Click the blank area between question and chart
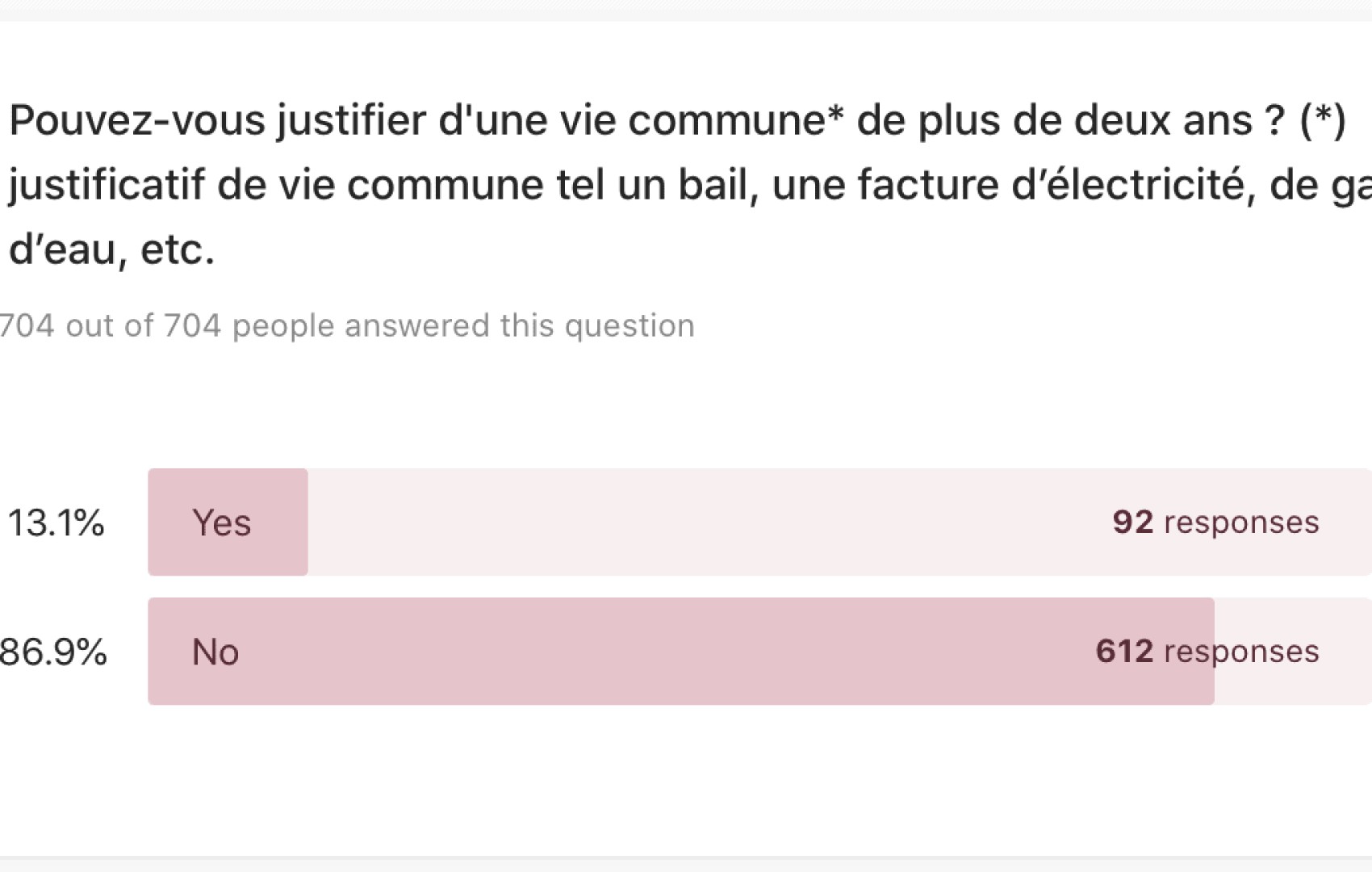 click(686, 404)
